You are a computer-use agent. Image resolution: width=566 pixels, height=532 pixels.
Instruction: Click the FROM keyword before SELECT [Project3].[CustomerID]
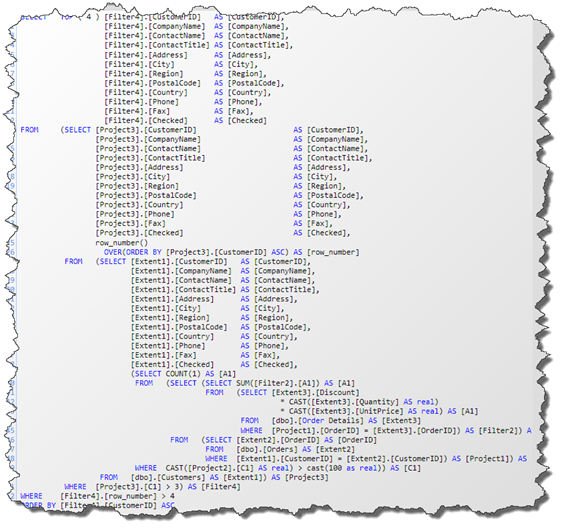pyautogui.click(x=29, y=130)
